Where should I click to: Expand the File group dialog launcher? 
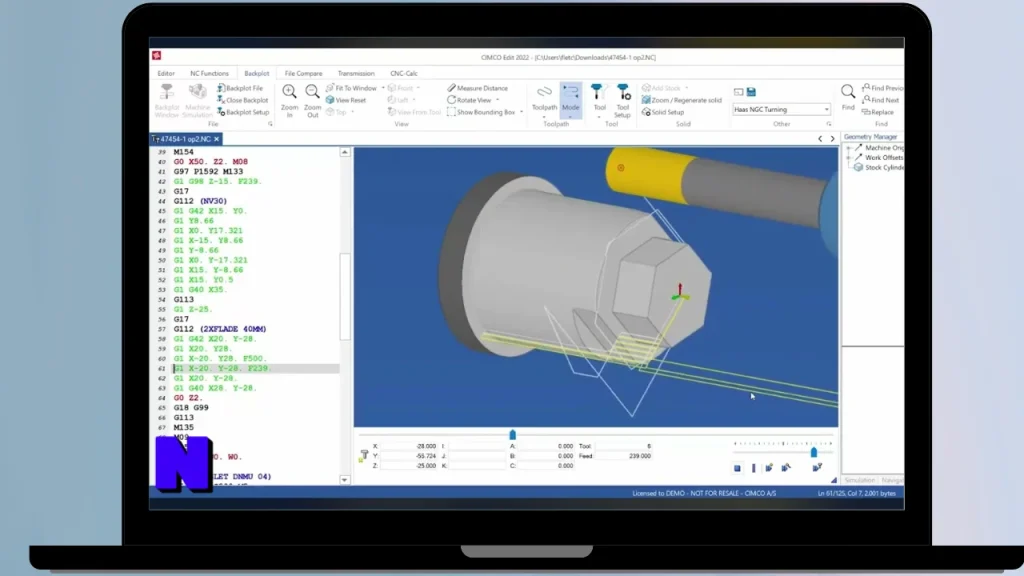(x=270, y=124)
